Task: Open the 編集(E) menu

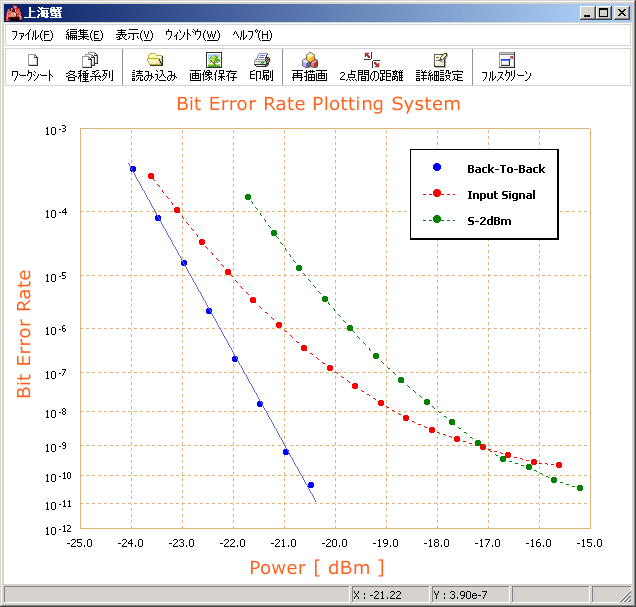Action: click(84, 34)
